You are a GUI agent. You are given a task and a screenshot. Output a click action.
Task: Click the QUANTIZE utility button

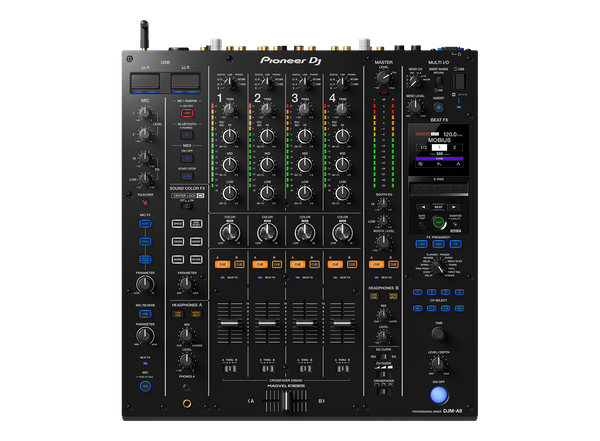tap(455, 224)
